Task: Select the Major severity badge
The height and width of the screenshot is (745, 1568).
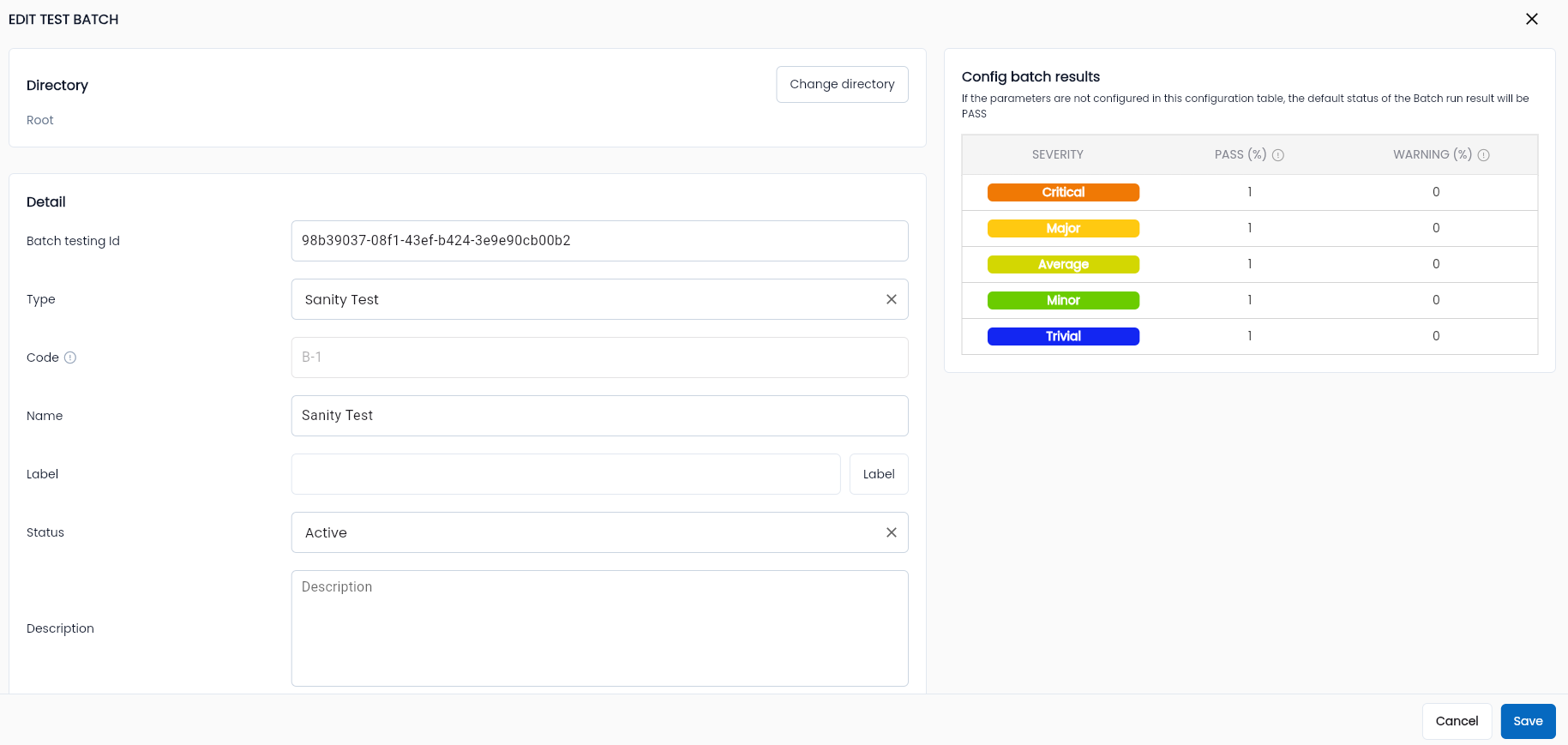Action: (1063, 228)
